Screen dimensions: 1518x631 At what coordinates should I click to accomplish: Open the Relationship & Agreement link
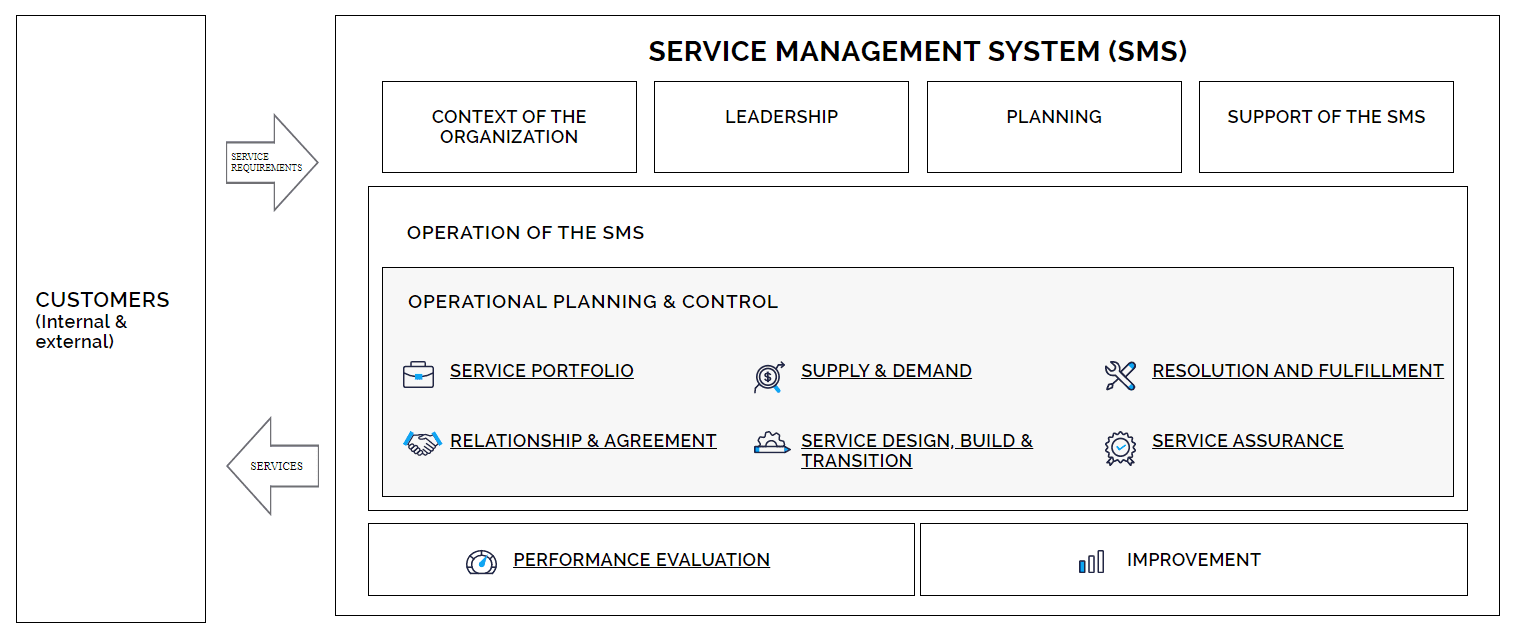pos(583,441)
